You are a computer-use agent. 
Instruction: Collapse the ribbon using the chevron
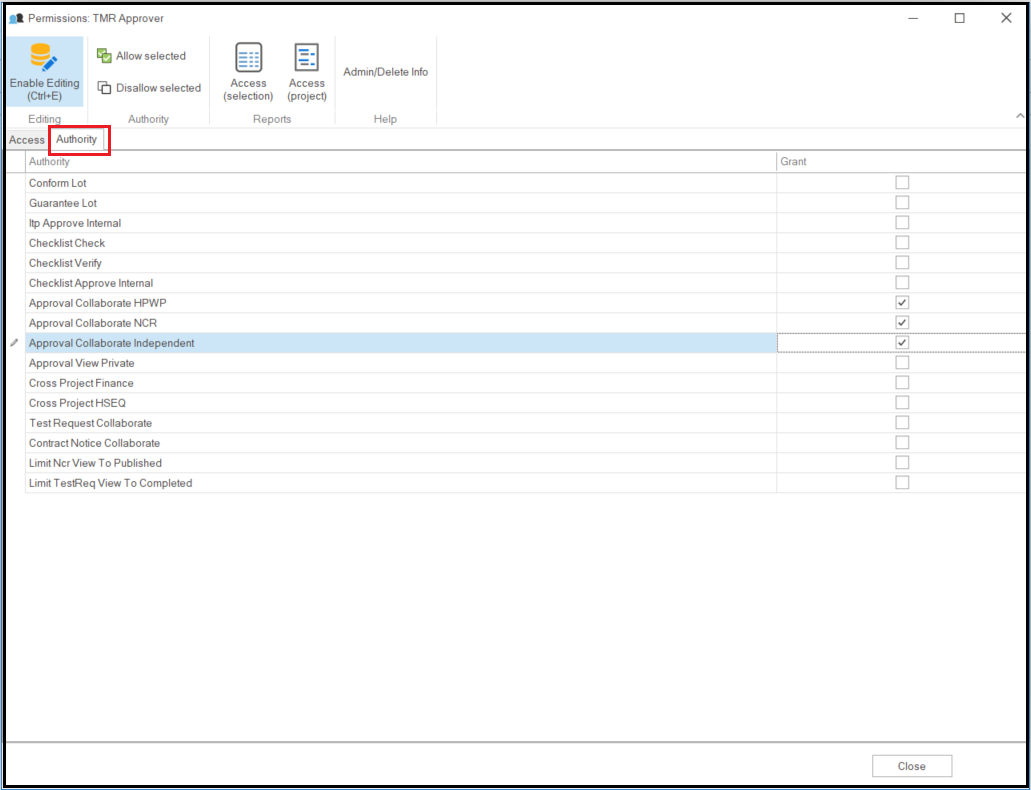(x=1019, y=117)
